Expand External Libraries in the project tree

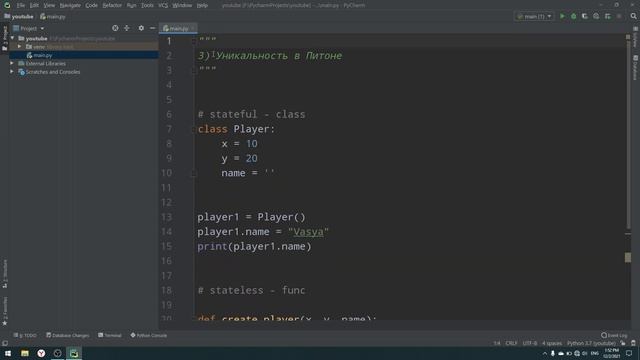pyautogui.click(x=12, y=63)
